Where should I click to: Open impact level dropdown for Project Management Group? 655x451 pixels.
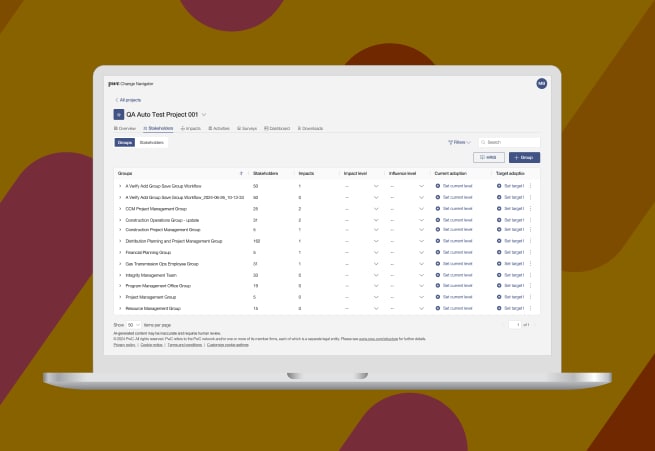click(x=377, y=297)
